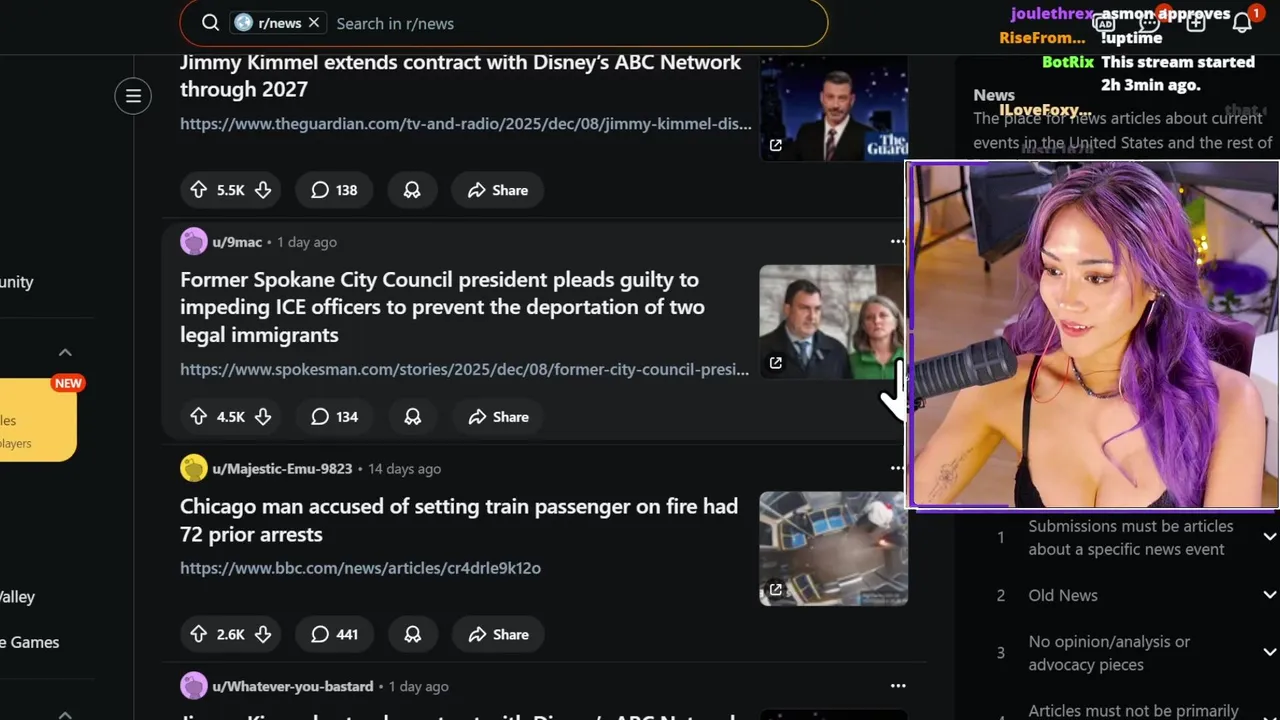
Task: Open spokesman.com article link
Action: pyautogui.click(x=464, y=369)
